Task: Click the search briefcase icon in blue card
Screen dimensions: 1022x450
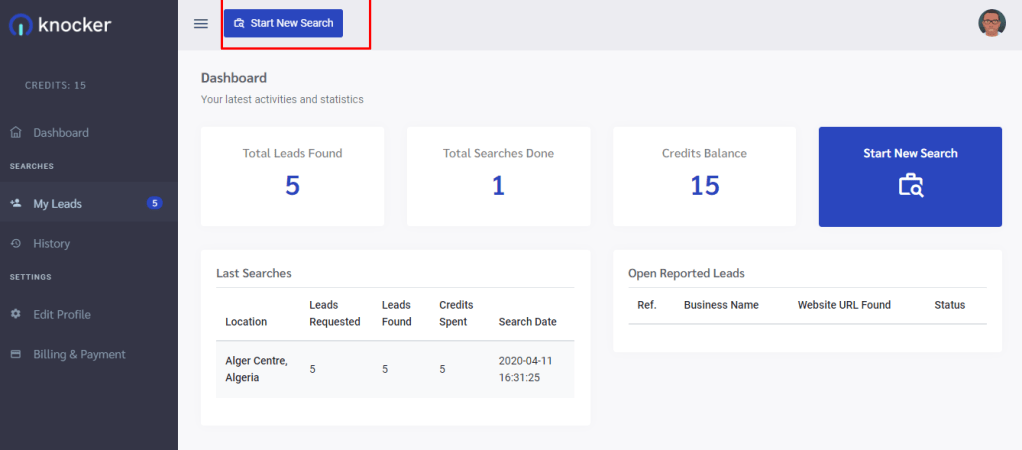Action: [910, 185]
